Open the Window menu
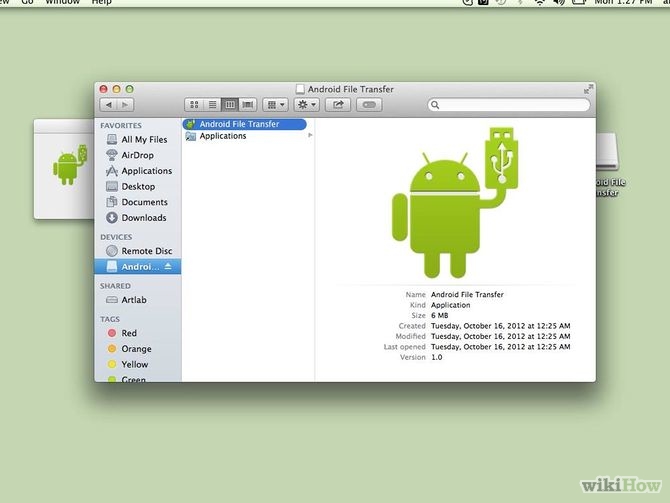 [62, 2]
